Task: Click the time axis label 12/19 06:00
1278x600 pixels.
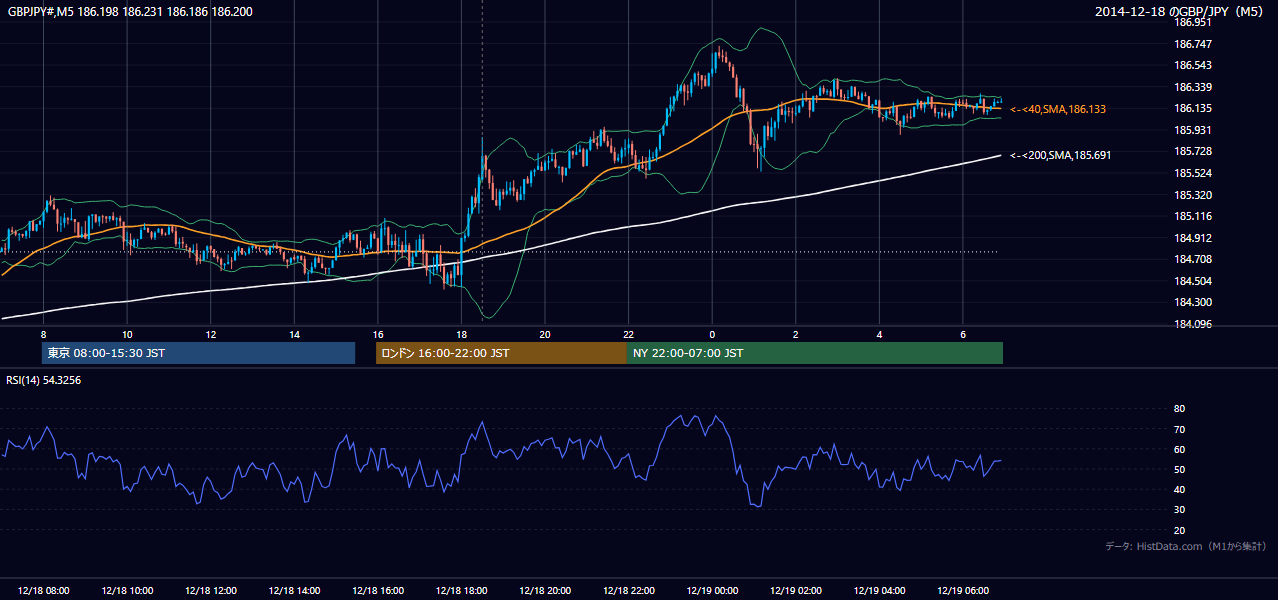Action: (x=963, y=591)
